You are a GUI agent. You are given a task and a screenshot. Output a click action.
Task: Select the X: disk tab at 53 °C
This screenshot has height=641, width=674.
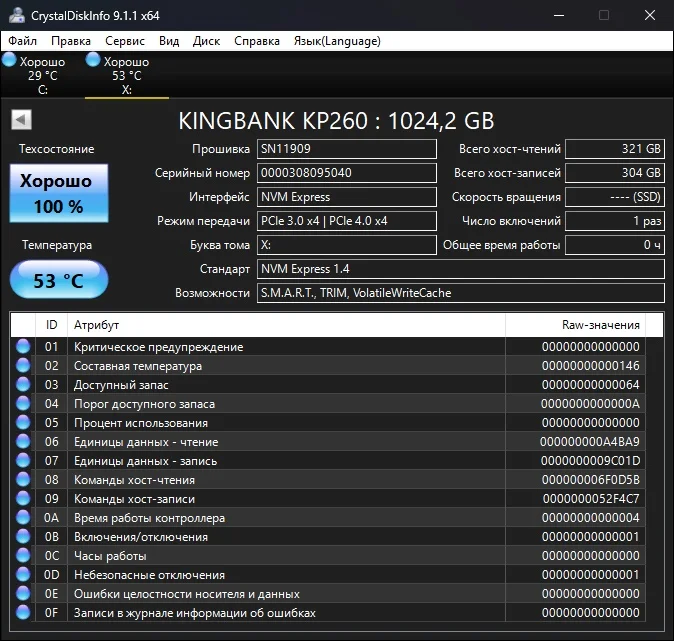coord(126,75)
